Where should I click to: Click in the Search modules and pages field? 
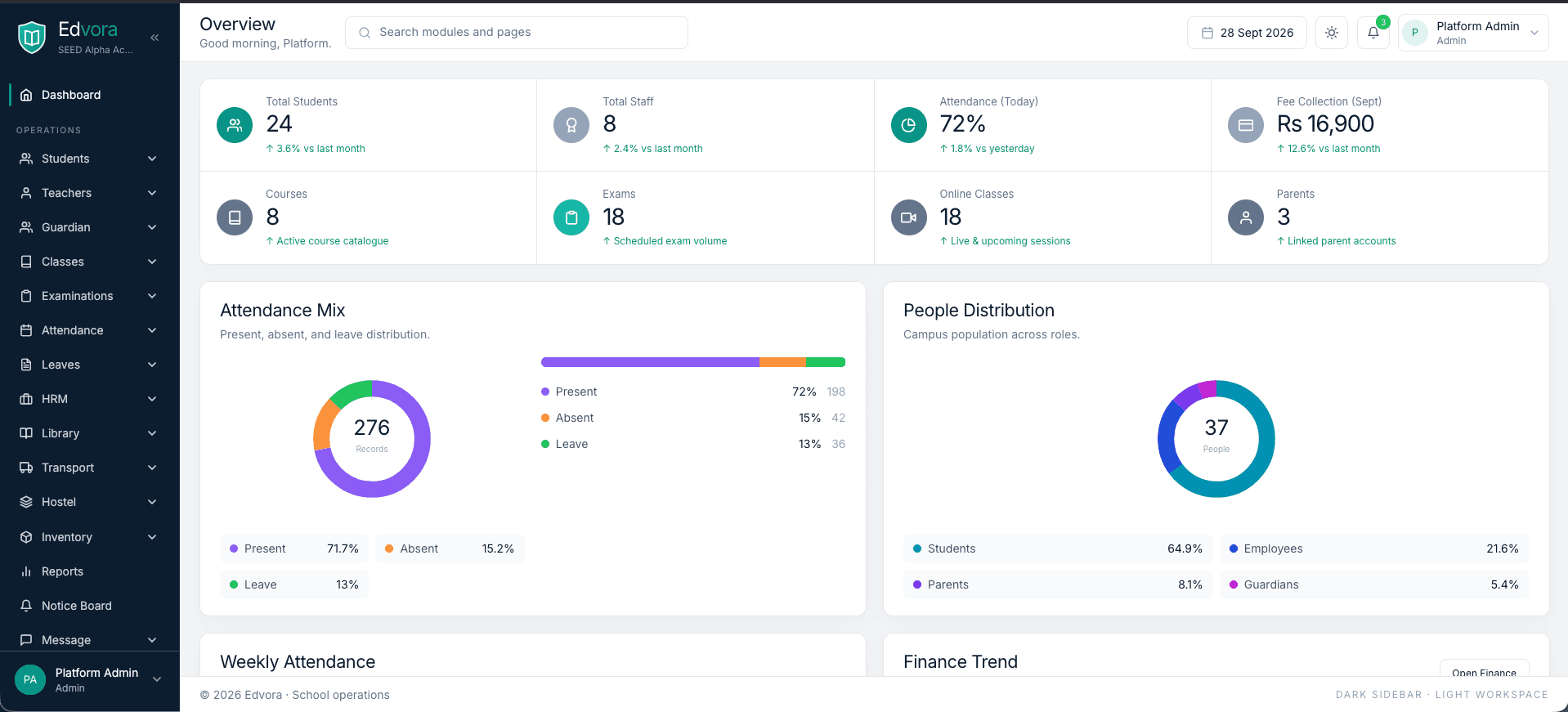tap(517, 33)
